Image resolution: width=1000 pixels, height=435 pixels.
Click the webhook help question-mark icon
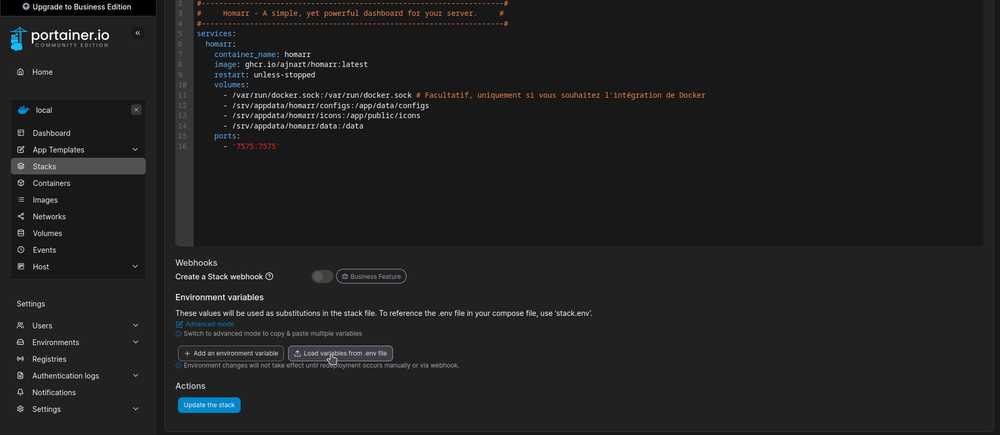pos(269,276)
